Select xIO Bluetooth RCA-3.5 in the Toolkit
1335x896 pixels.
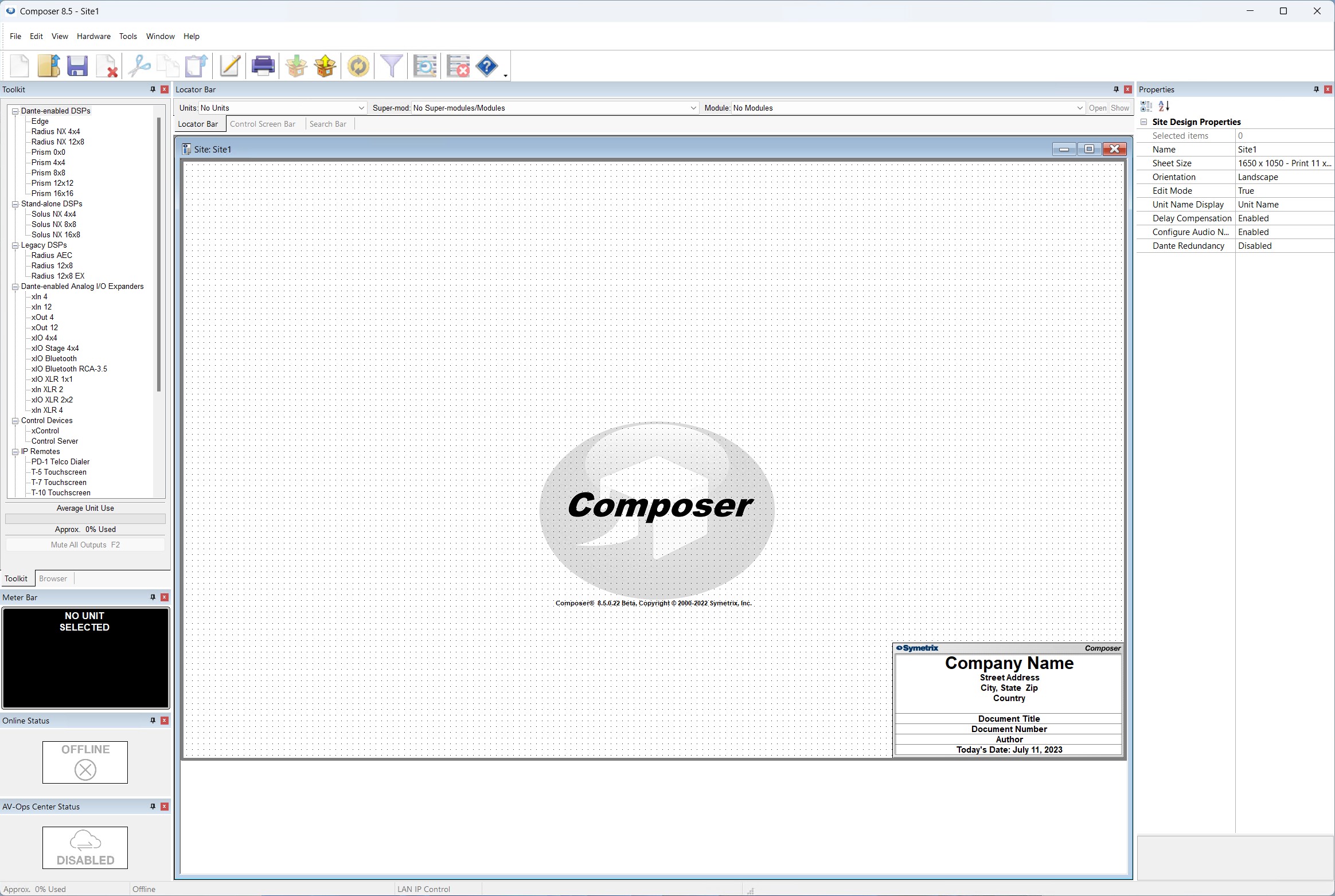tap(69, 369)
